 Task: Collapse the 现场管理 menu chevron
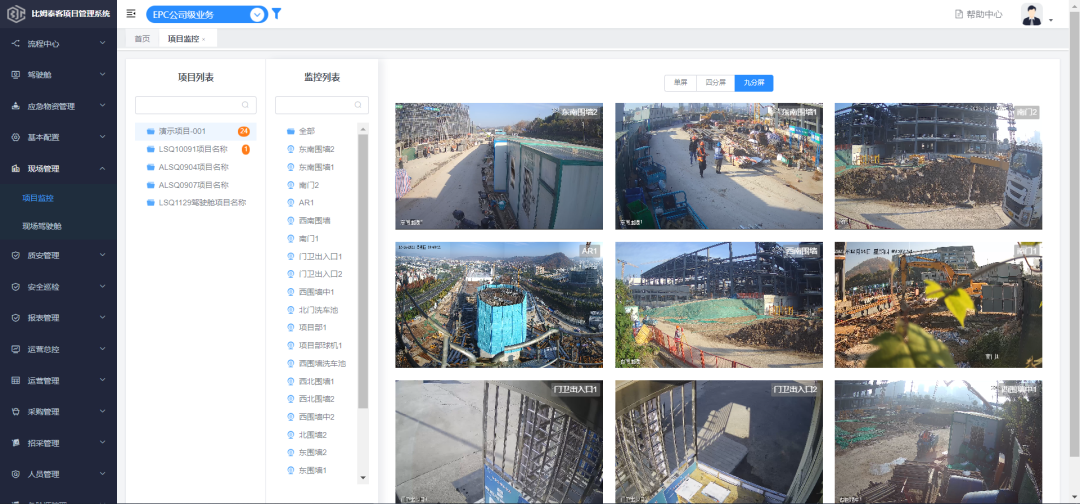(103, 168)
